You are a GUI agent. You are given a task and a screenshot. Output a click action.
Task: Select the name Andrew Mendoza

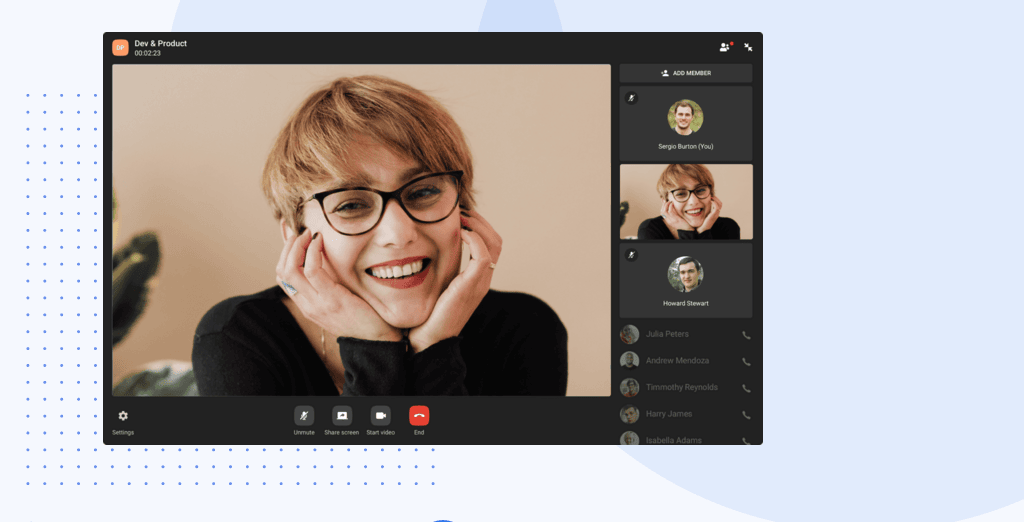[677, 361]
